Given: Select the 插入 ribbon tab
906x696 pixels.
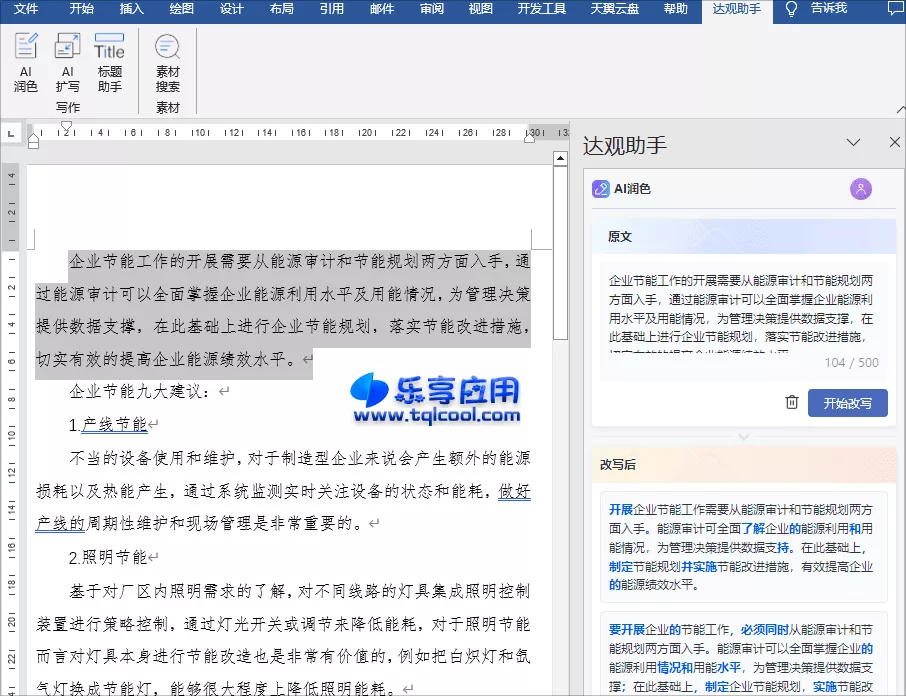Looking at the screenshot, I should pyautogui.click(x=132, y=11).
